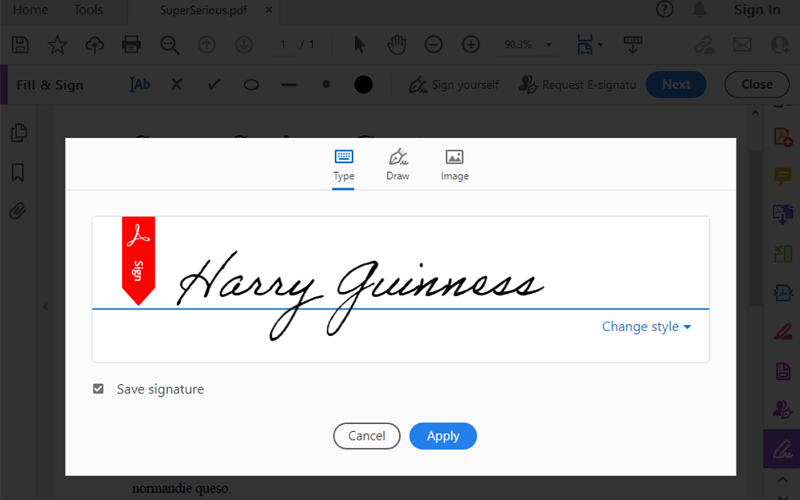Viewport: 800px width, 500px height.
Task: Switch to the Draw signature tab
Action: pyautogui.click(x=398, y=166)
